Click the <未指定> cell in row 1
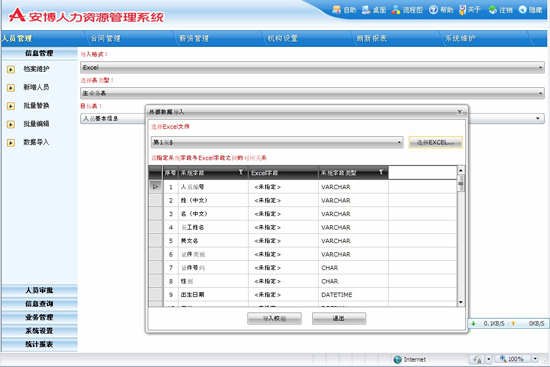 (x=283, y=187)
